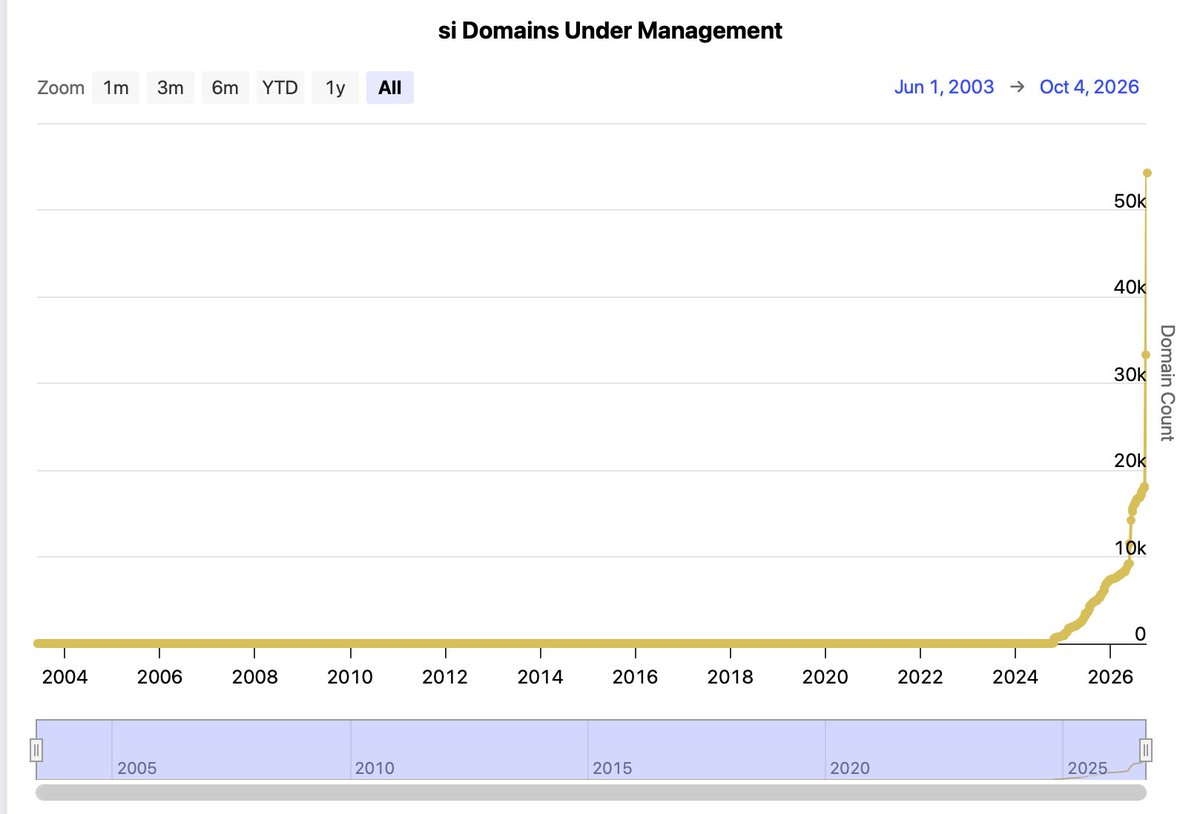Image resolution: width=1200 pixels, height=814 pixels.
Task: Click the 2015 label in the navigator
Action: (611, 768)
